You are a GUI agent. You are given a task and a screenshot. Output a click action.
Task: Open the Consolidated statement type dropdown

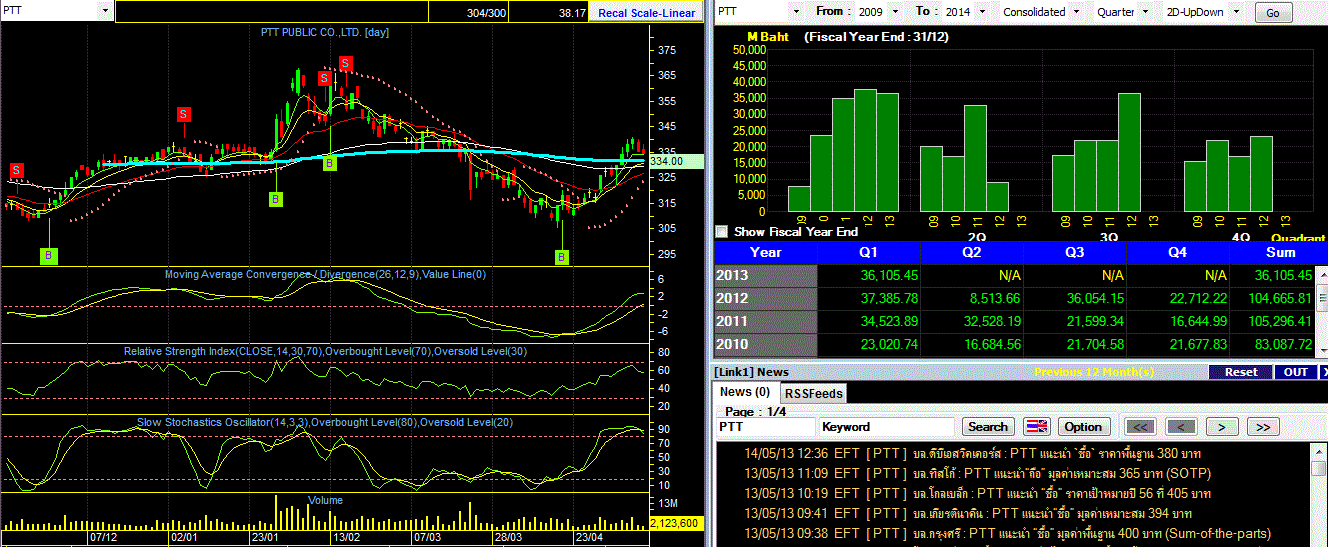tap(1075, 12)
